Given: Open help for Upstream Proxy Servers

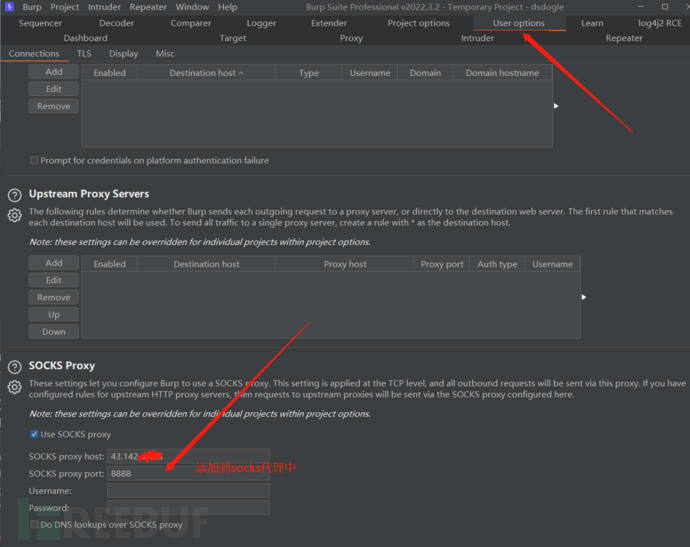Looking at the screenshot, I should click(15, 195).
